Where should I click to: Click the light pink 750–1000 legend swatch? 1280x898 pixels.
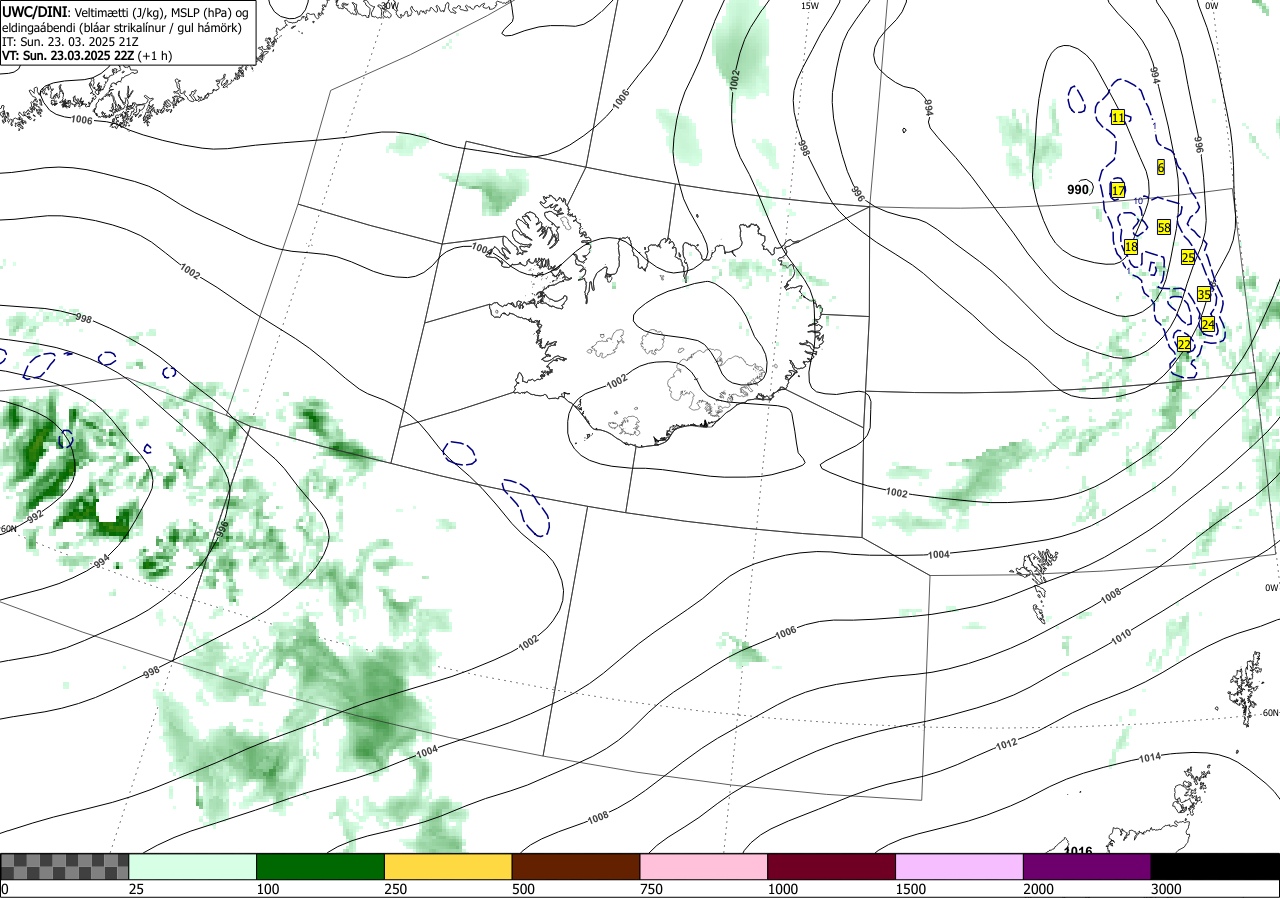pos(704,866)
